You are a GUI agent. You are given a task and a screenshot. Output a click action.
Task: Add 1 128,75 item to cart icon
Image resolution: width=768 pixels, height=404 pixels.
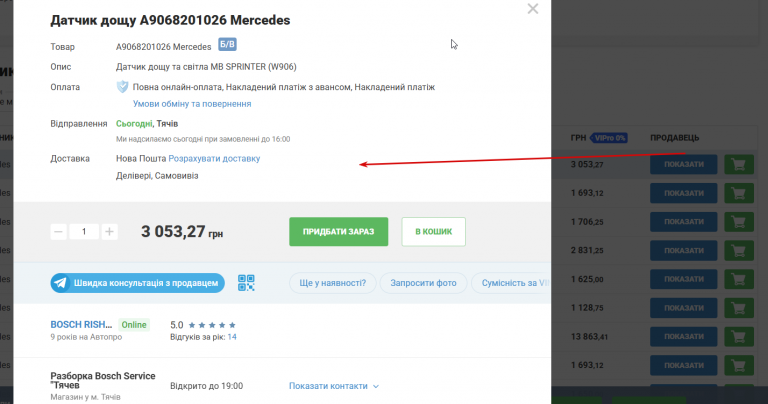point(739,308)
